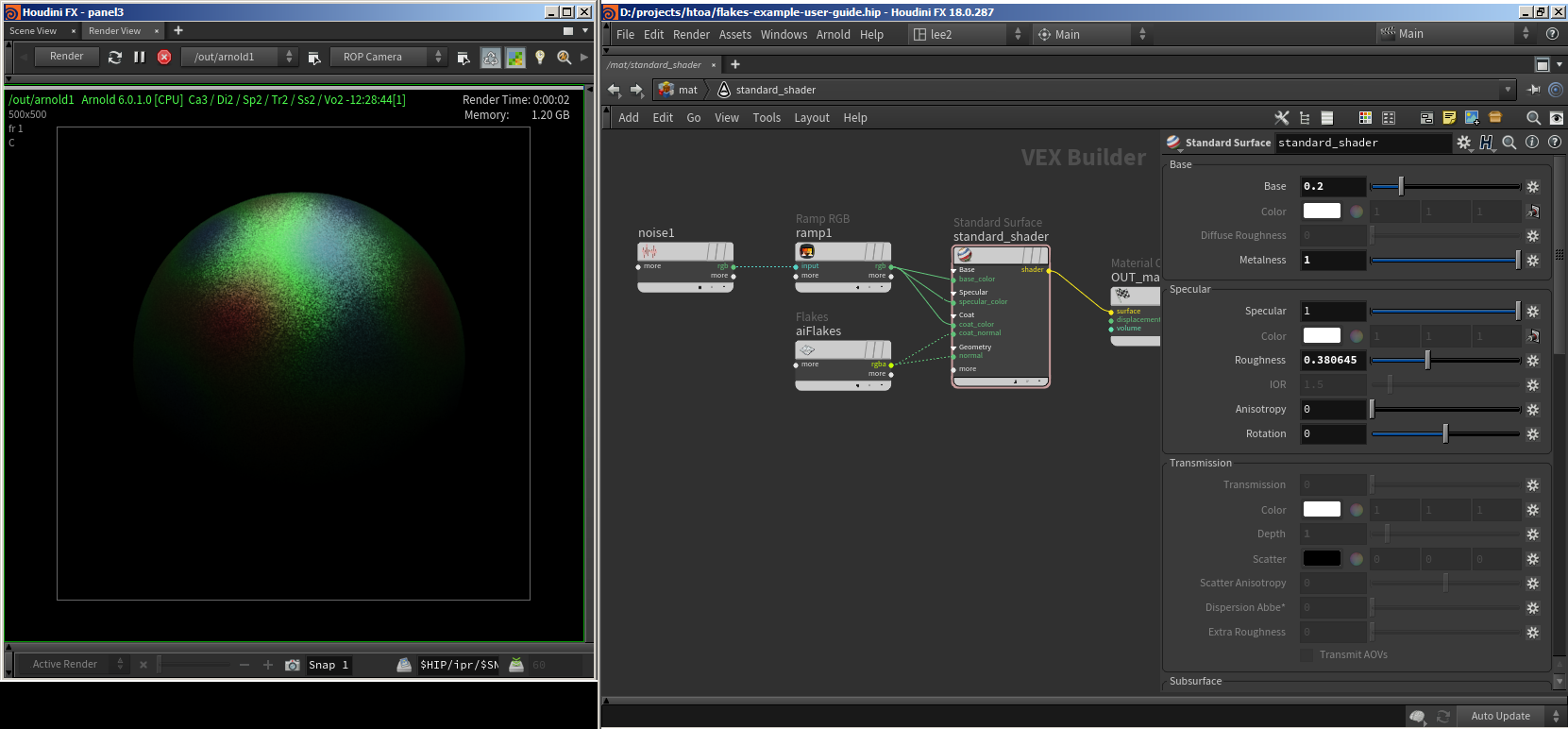Open the ROP Camera dropdown
Viewport: 1568px width, 729px height.
[x=388, y=57]
